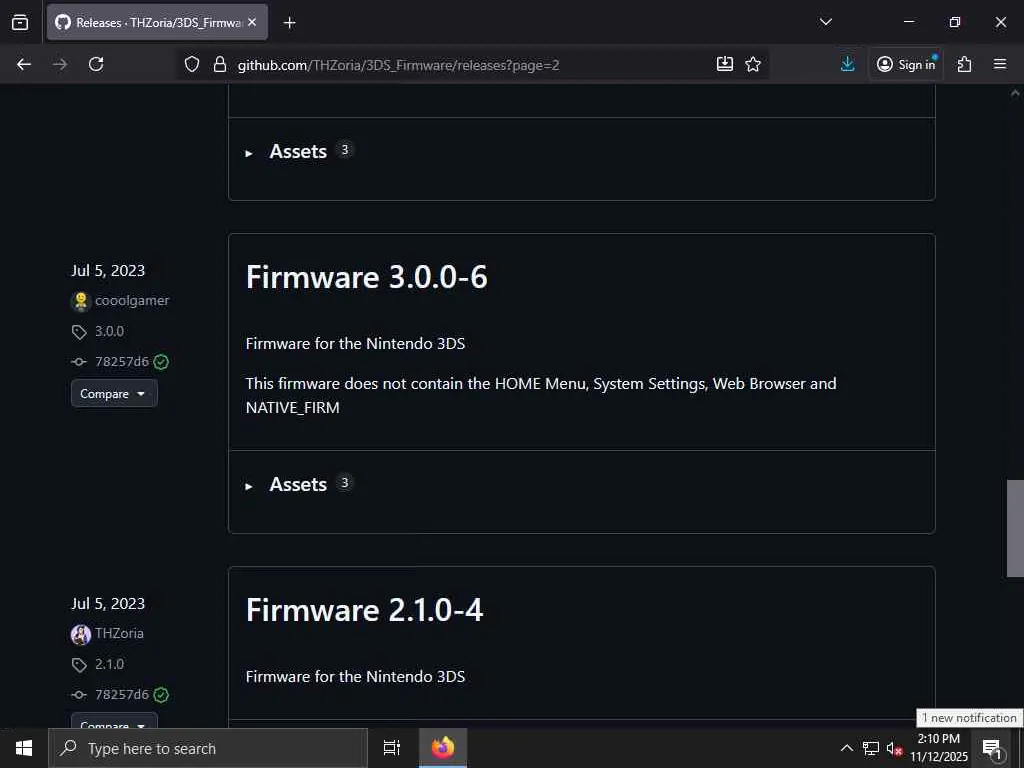Click the install/open in app icon in the address bar
Screen dimensions: 1024x768
725,64
